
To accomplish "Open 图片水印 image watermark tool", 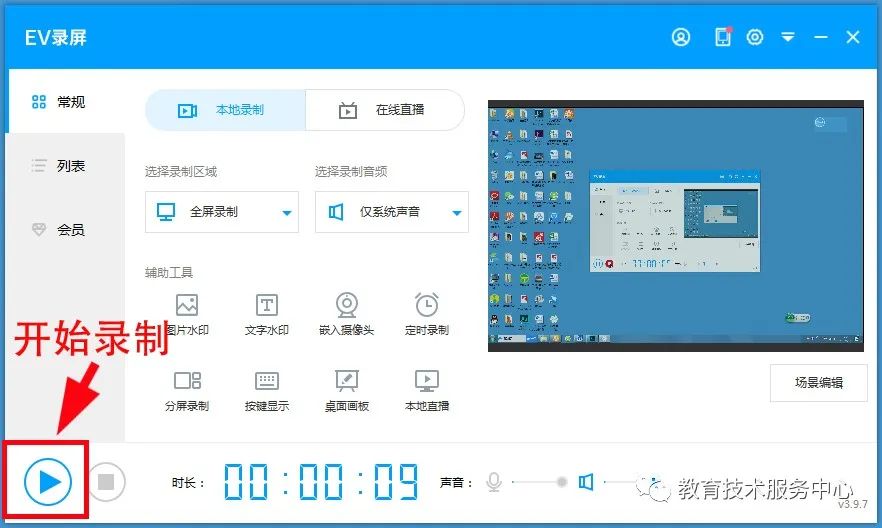I will (187, 315).
